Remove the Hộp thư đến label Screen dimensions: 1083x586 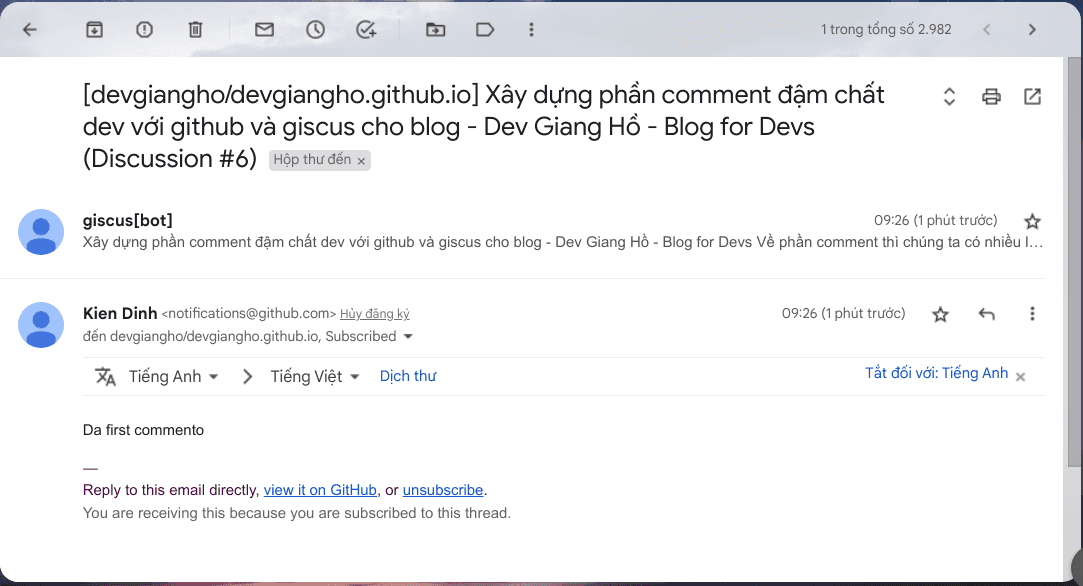tap(361, 161)
